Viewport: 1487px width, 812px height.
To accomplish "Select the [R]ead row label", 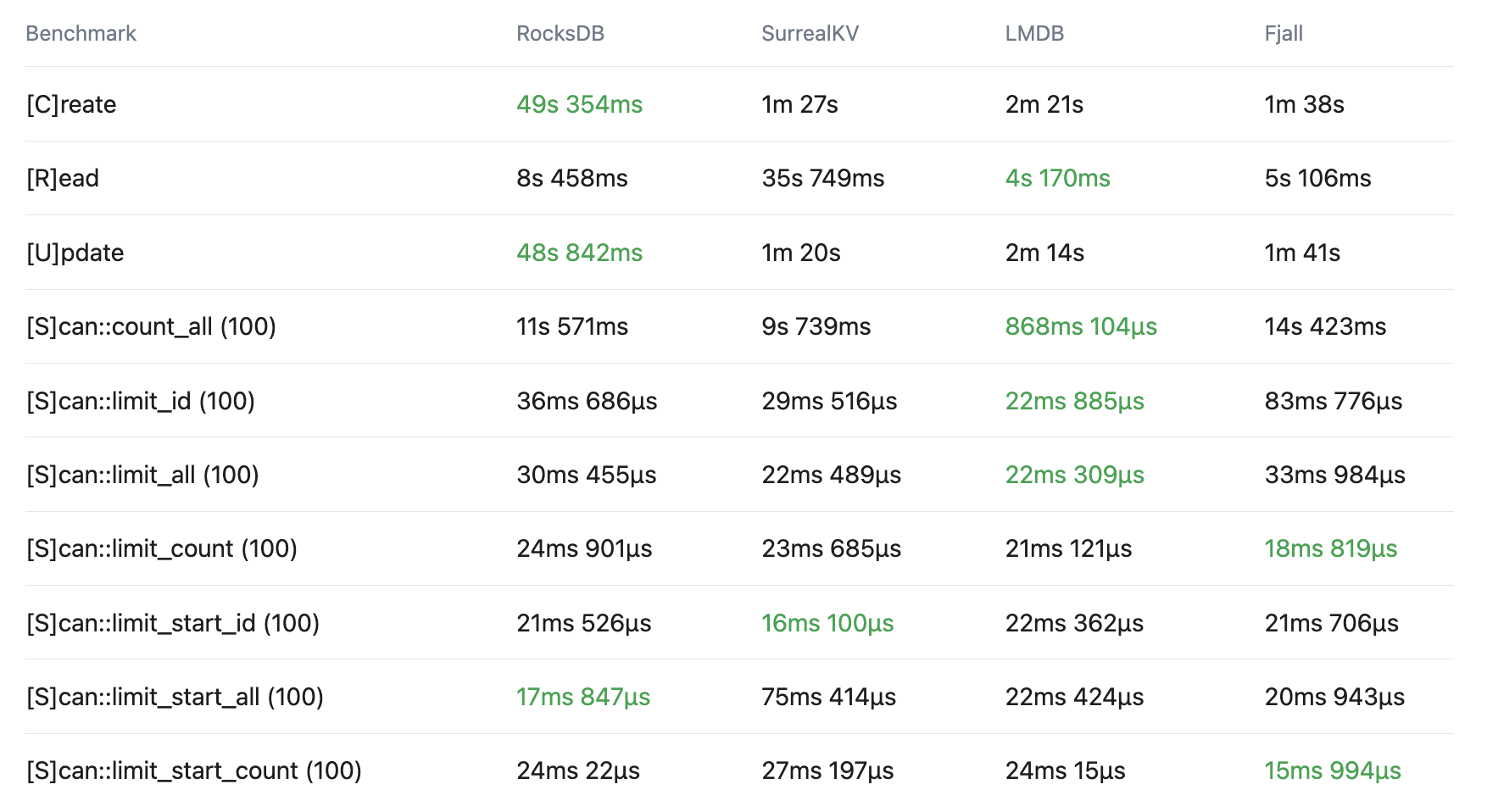I will (63, 178).
